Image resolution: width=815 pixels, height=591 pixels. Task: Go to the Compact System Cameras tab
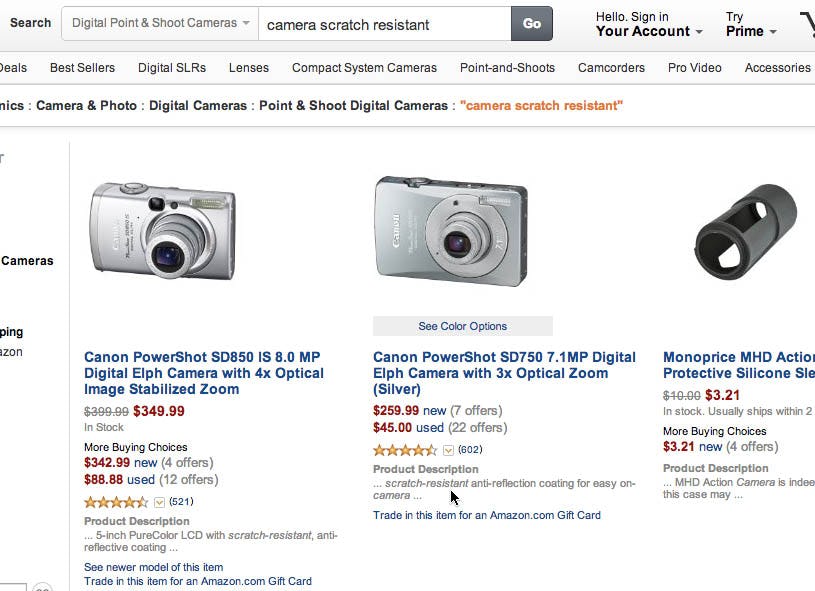pos(364,68)
